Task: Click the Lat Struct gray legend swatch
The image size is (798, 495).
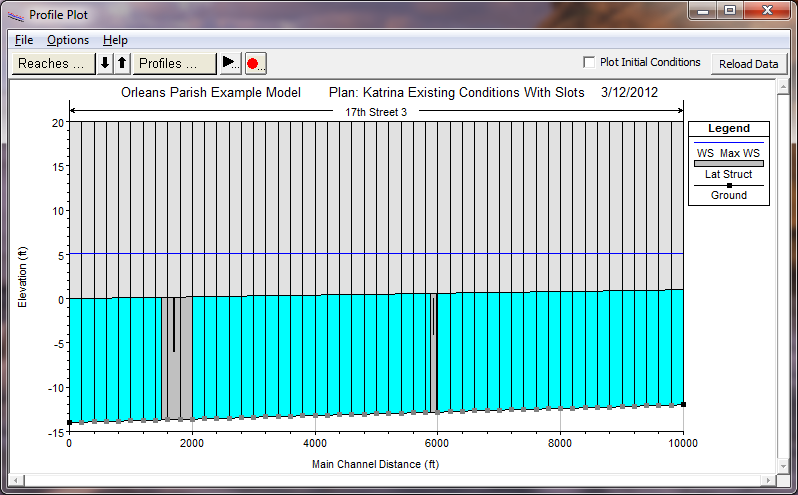Action: click(x=728, y=163)
